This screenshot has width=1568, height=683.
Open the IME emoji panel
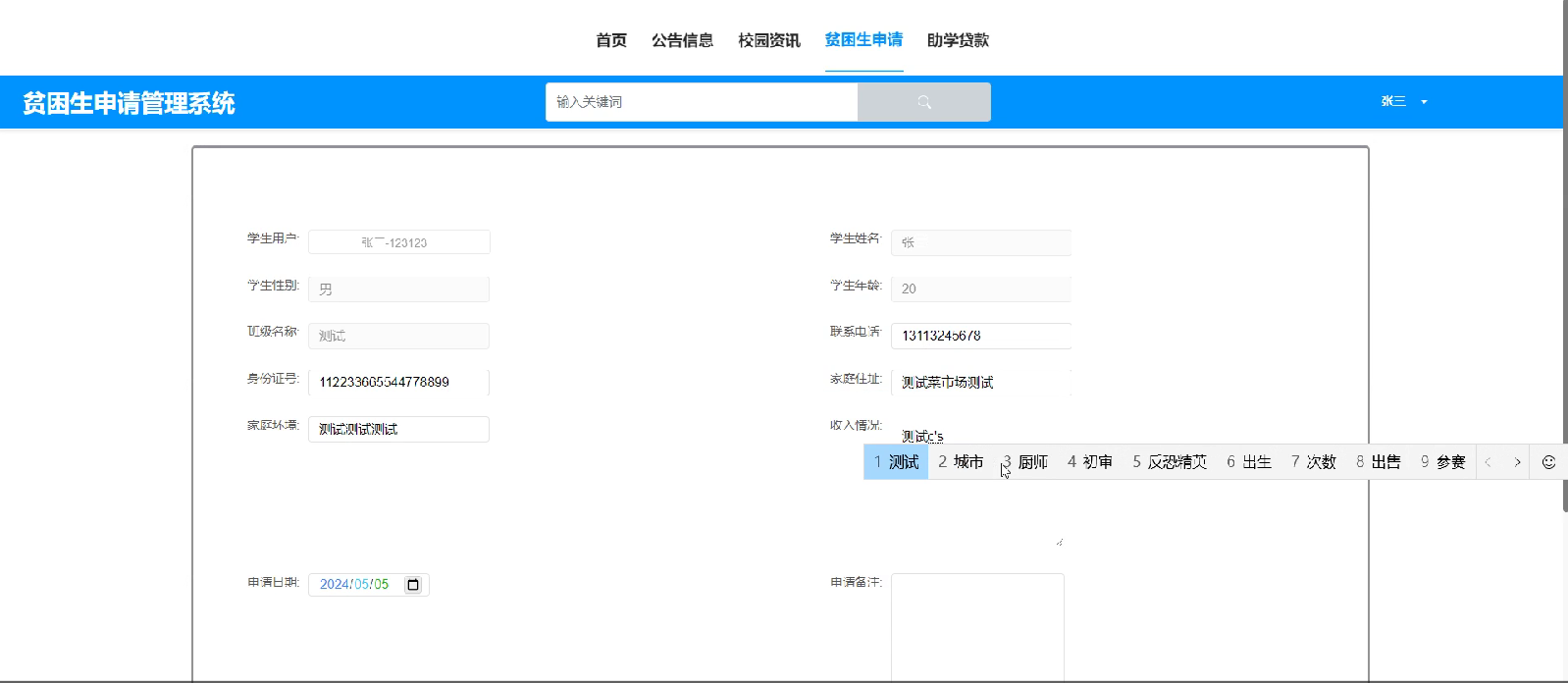coord(1548,462)
